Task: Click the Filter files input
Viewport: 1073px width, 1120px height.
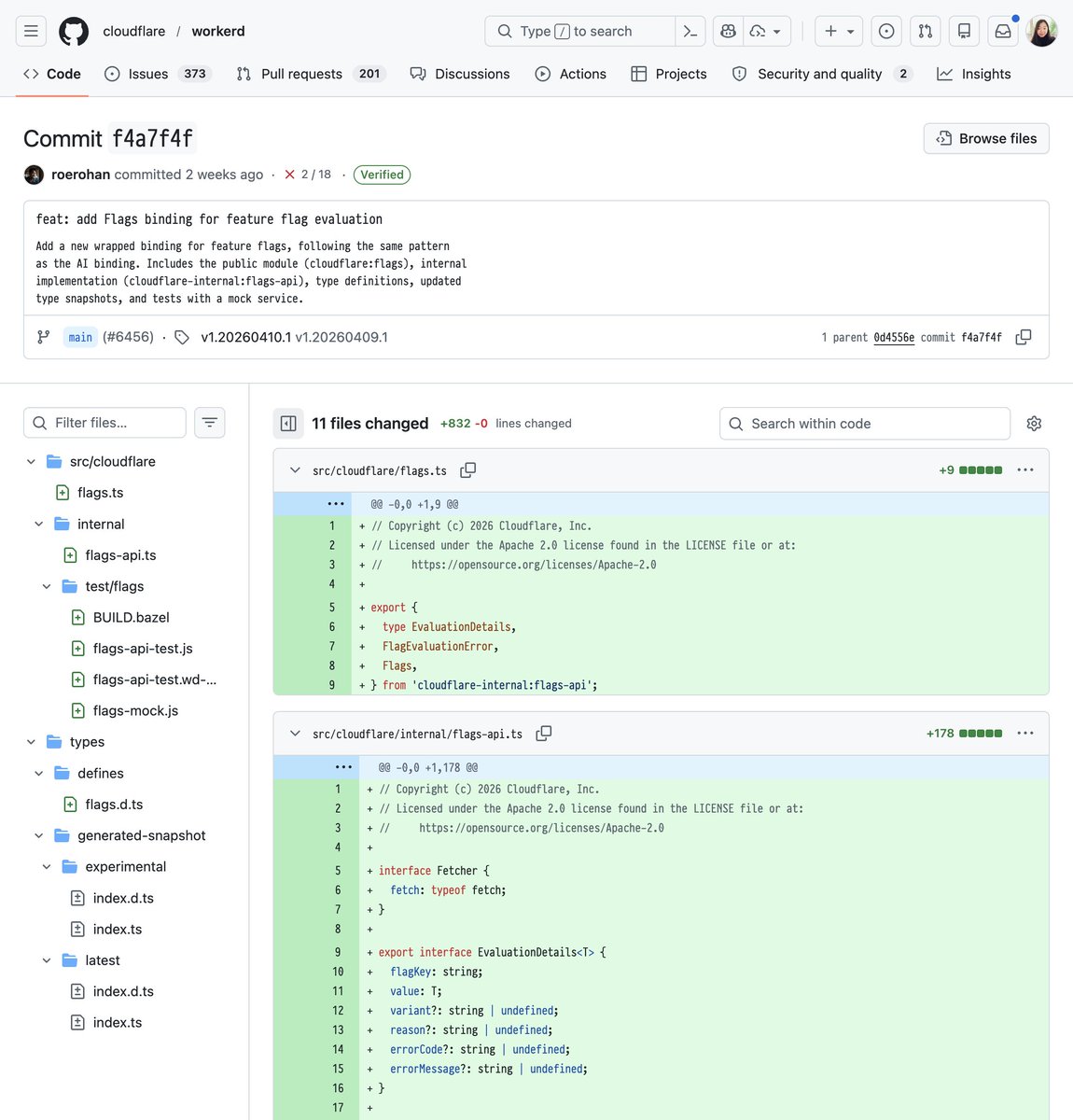Action: click(x=105, y=423)
